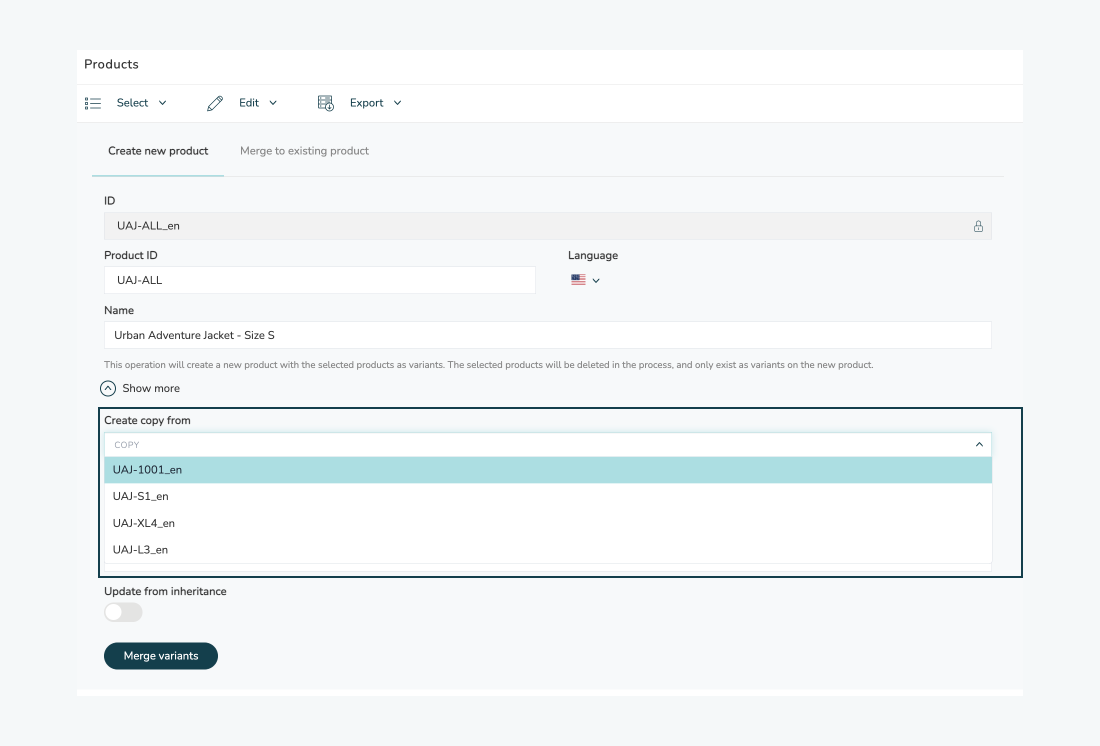Open the Select dropdown menu
Screen dimensions: 1100x746
pos(141,103)
